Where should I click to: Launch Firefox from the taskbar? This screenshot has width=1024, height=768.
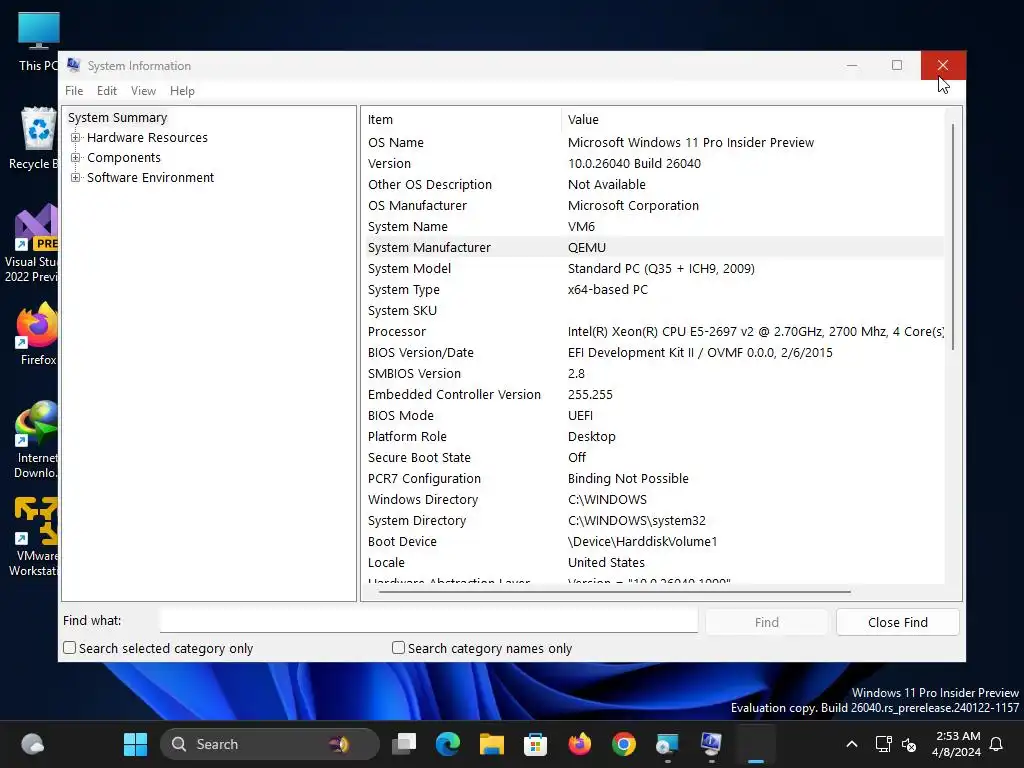[580, 744]
